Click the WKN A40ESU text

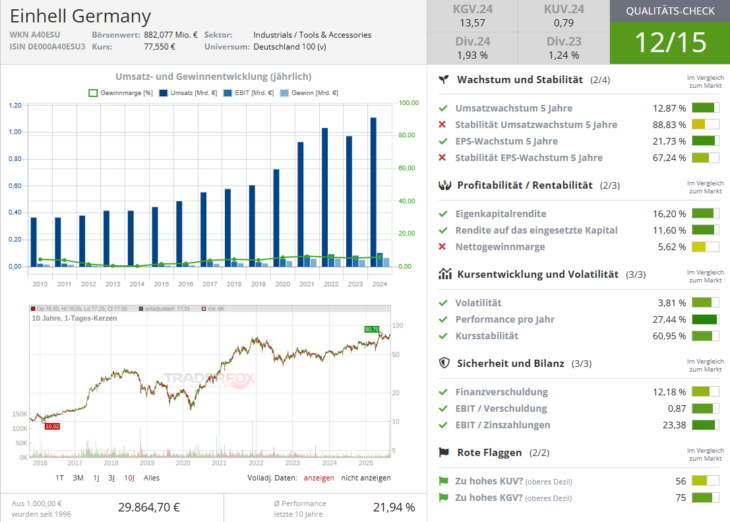(x=35, y=35)
